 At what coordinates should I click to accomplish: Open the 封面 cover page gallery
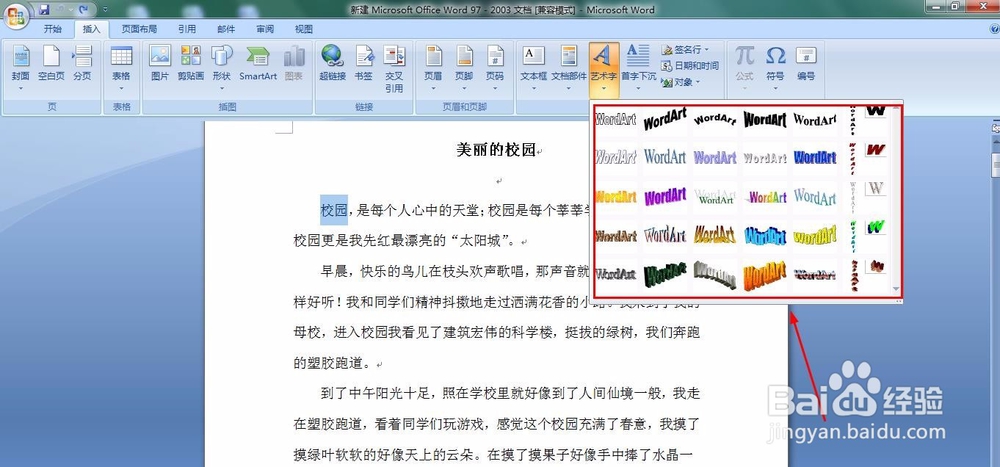[20, 67]
